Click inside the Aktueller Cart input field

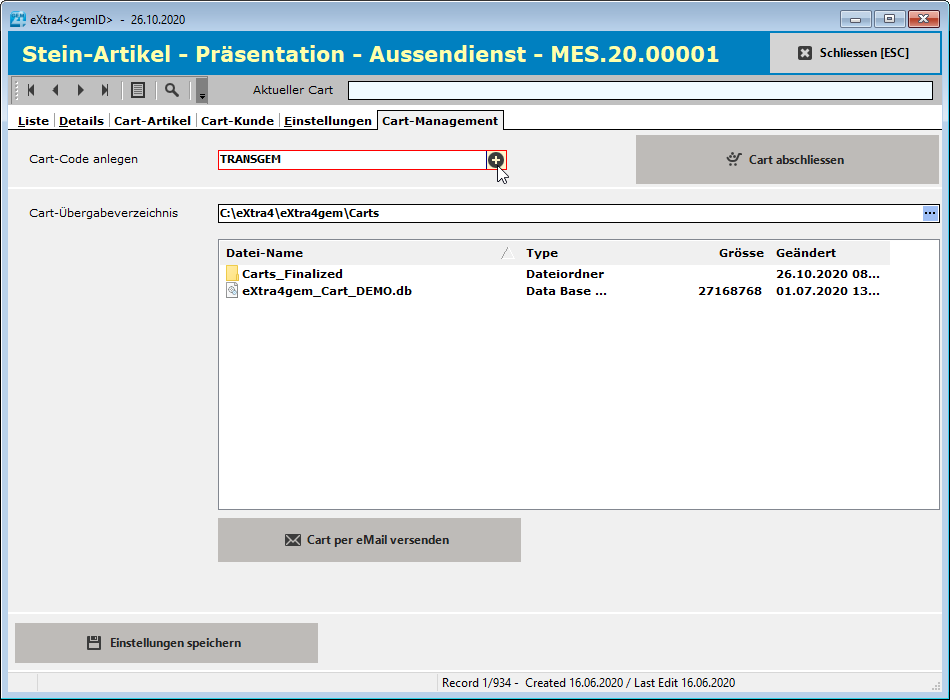(640, 90)
